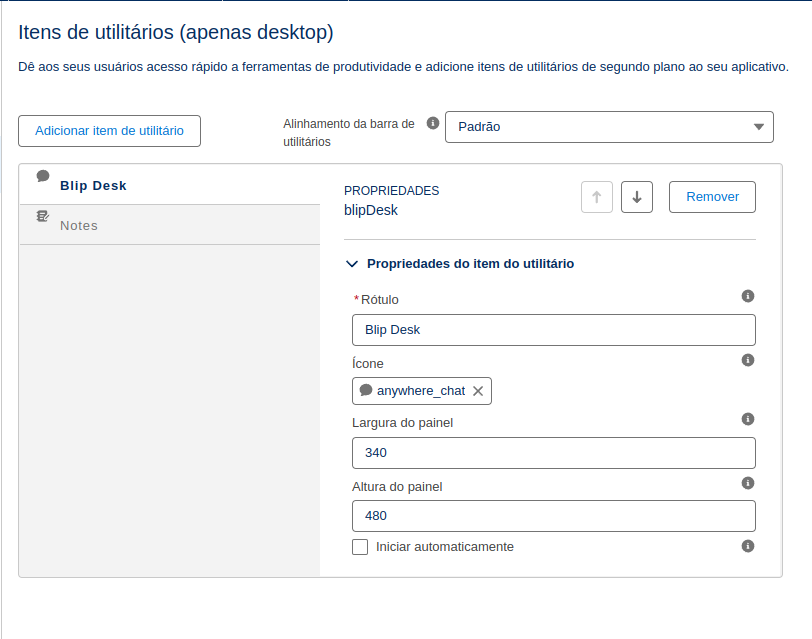Remove the anywhere_chat icon selection
The image size is (812, 639).
pyautogui.click(x=478, y=391)
